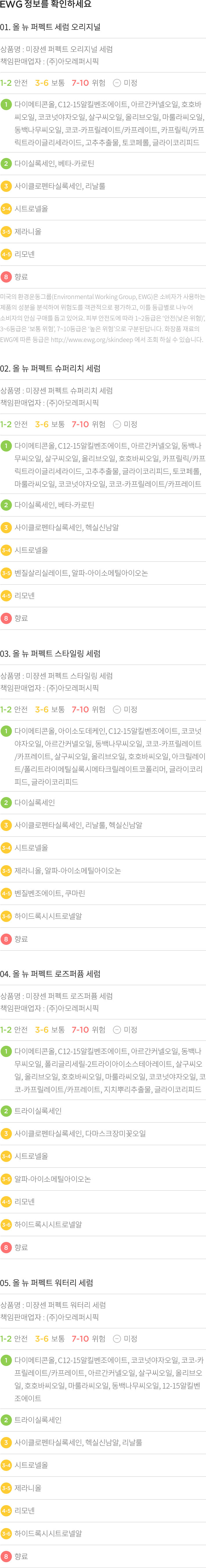Click the 알파-아이소메틸아이오논 row in 로즈퍼퓸 section
The image size is (206, 1568).
coord(103,1179)
